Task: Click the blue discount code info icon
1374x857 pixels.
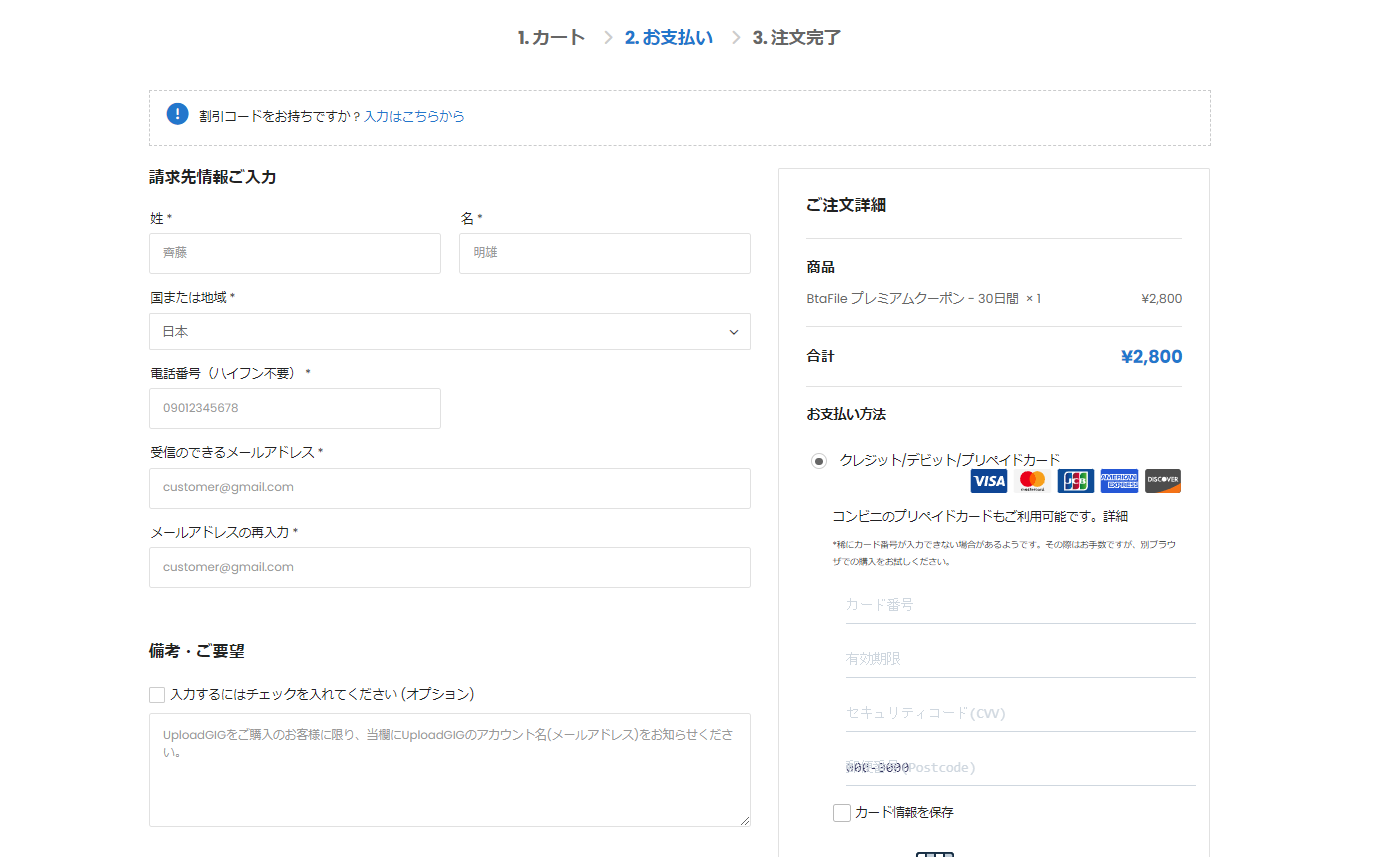Action: tap(177, 115)
